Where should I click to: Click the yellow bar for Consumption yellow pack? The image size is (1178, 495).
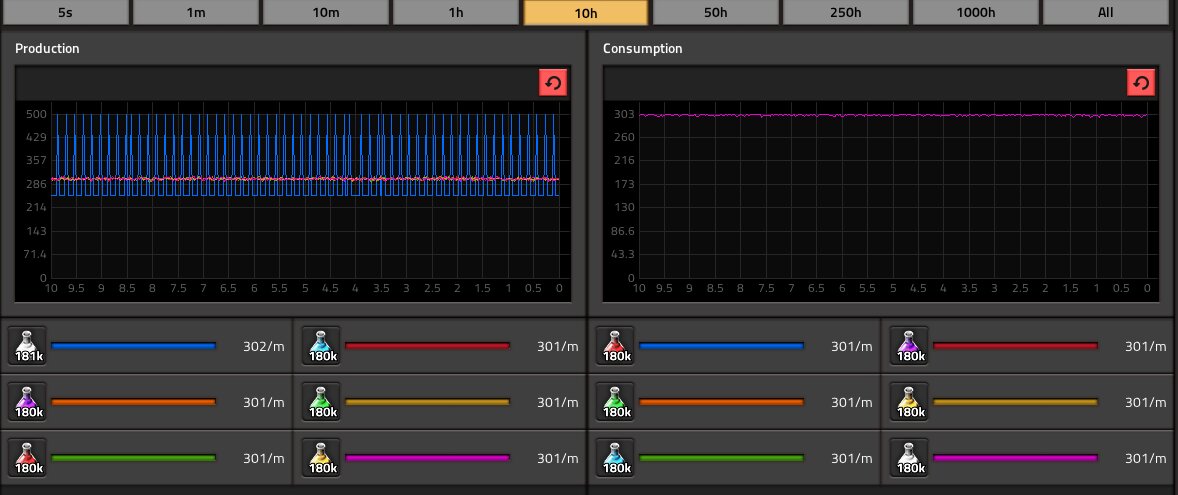[x=1016, y=402]
